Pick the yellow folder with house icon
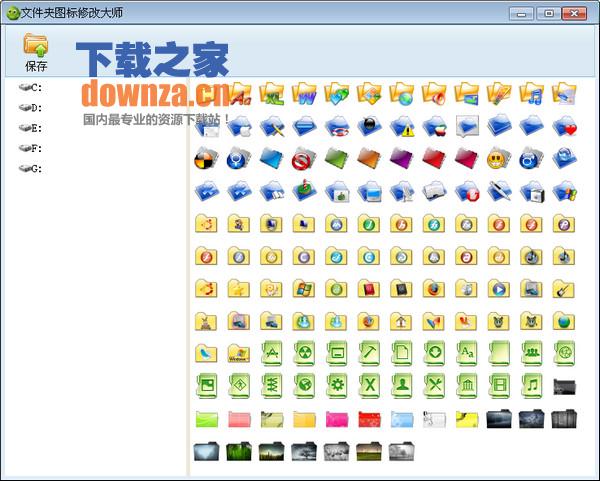This screenshot has height=481, width=600. (401, 321)
